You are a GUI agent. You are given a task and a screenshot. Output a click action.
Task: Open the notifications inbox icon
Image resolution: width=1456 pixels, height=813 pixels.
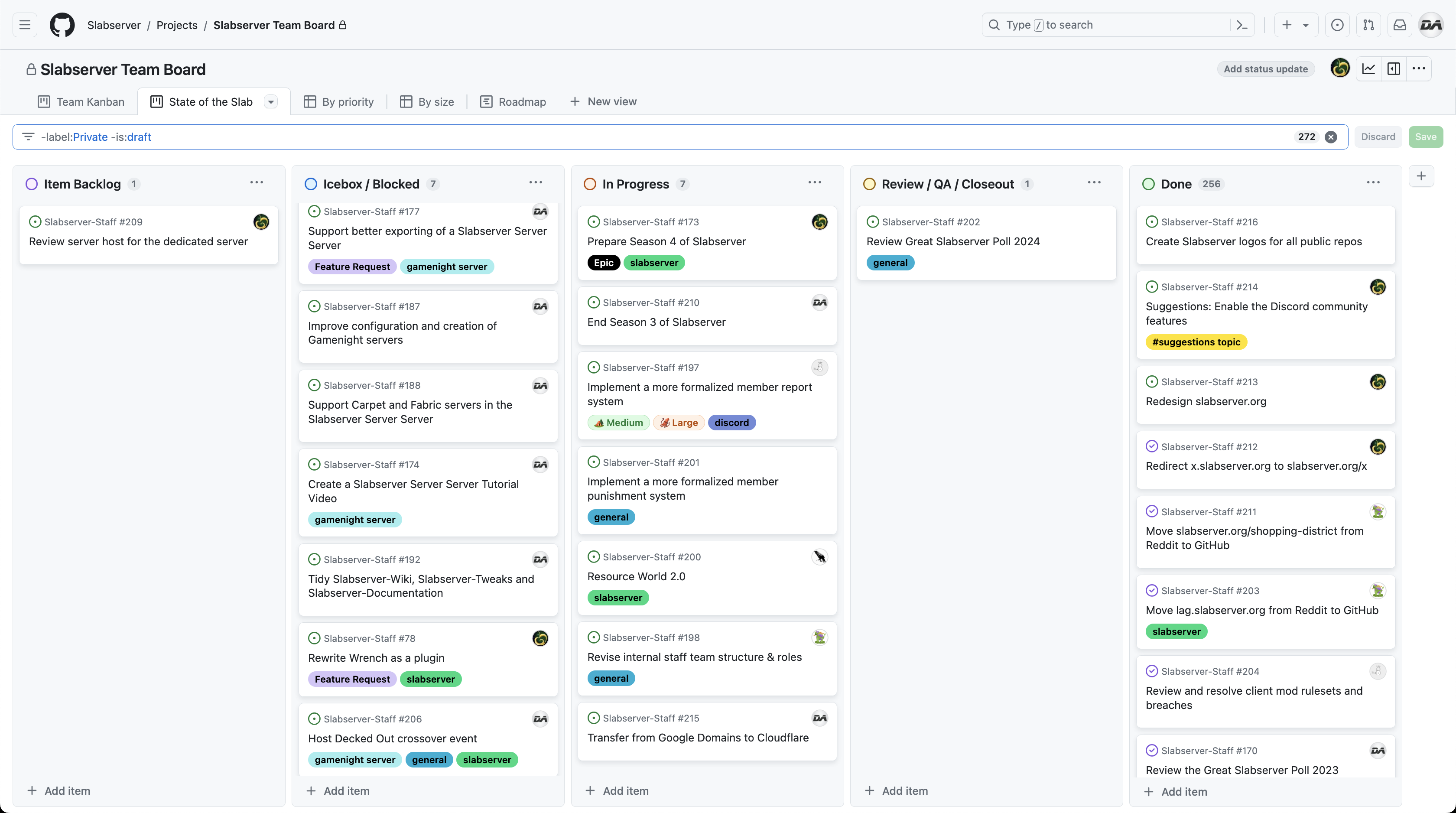pyautogui.click(x=1400, y=25)
